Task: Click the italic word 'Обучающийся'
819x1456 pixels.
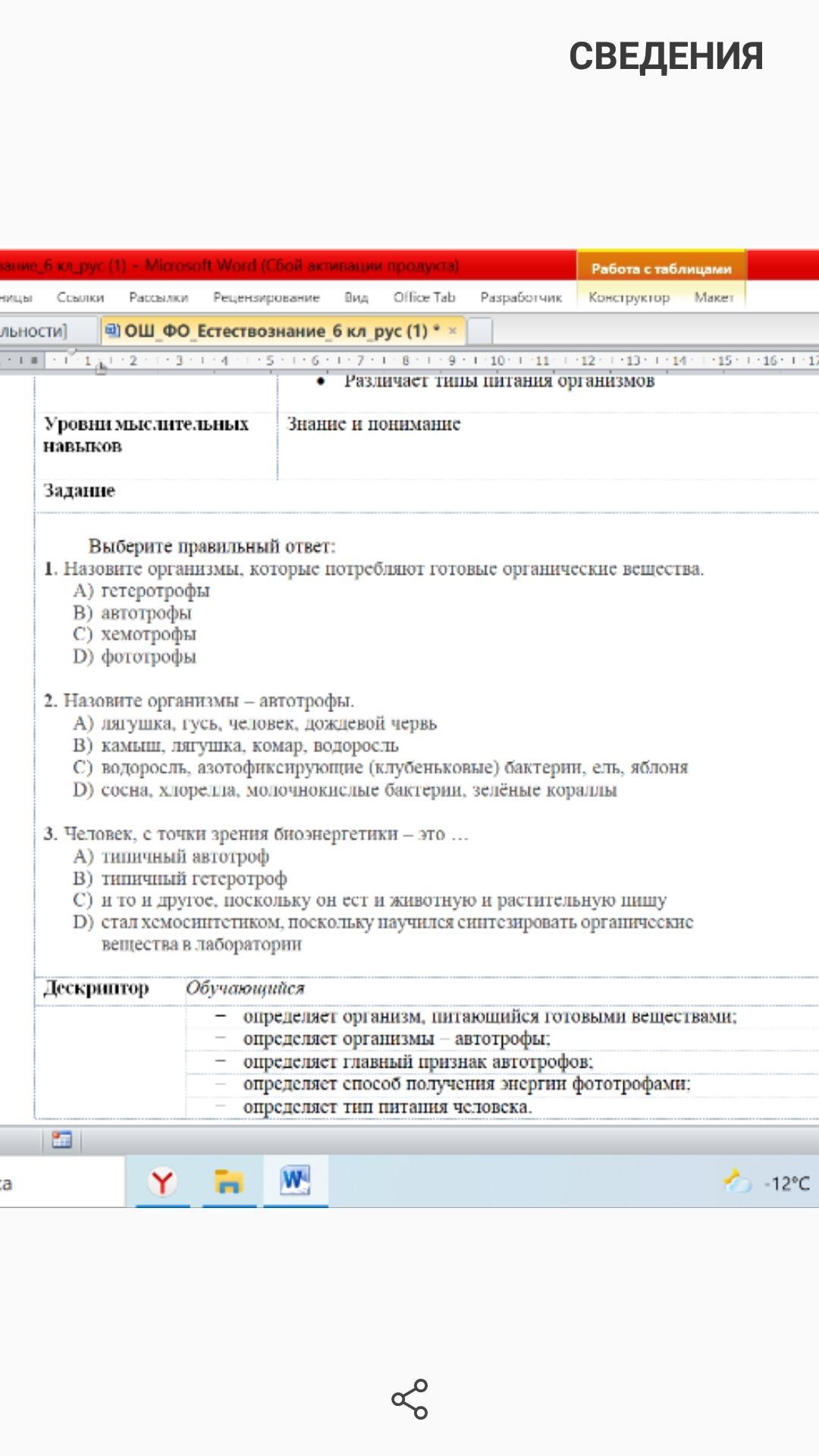Action: [x=245, y=988]
